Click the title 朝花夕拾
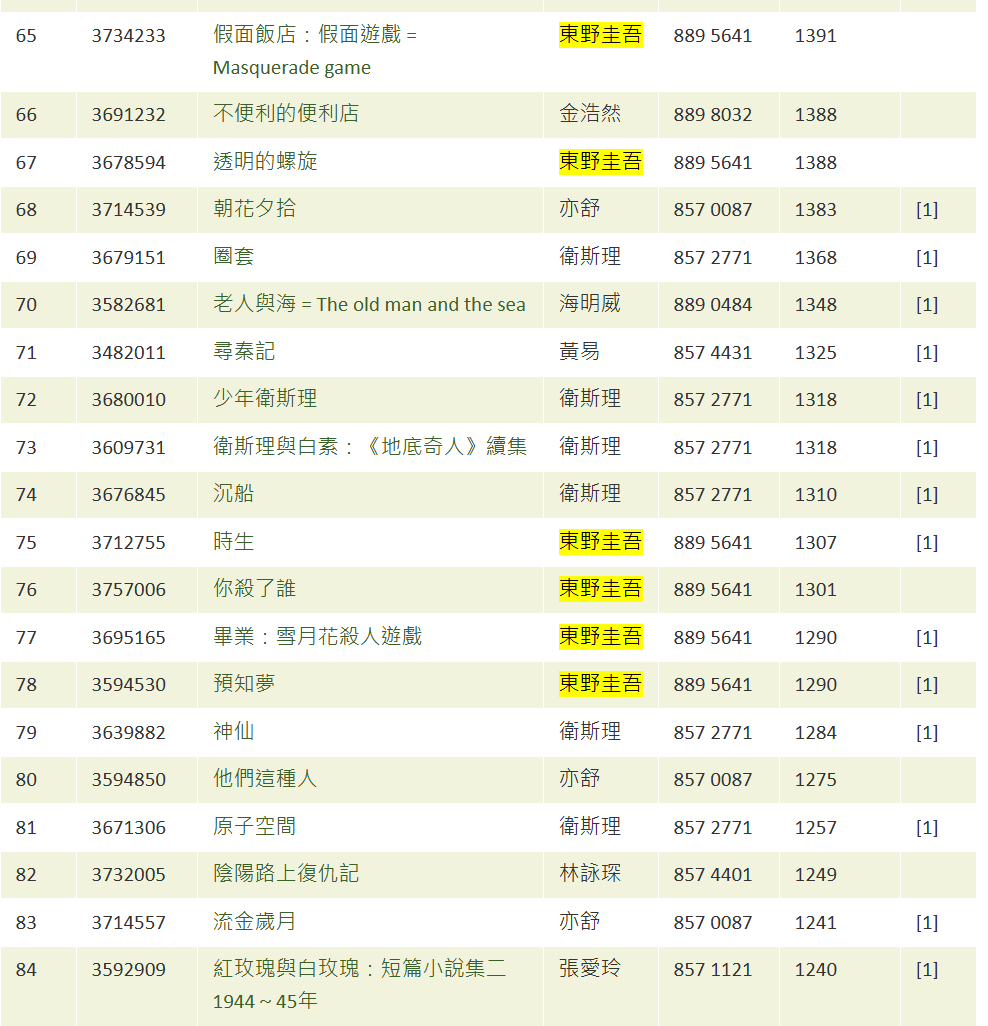 tap(255, 209)
